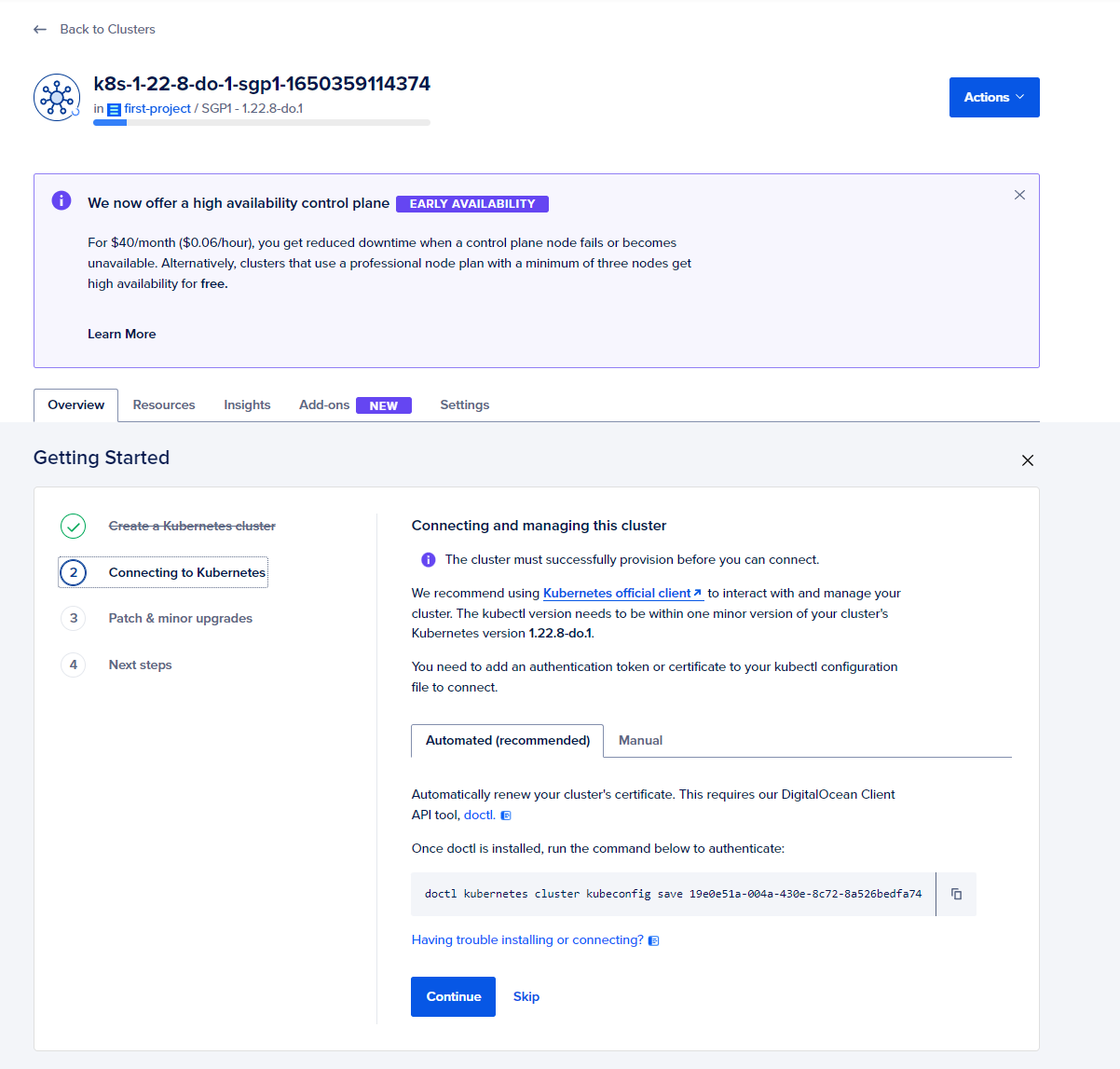This screenshot has width=1120, height=1069.
Task: Click the step 2 circle icon
Action: (x=74, y=572)
